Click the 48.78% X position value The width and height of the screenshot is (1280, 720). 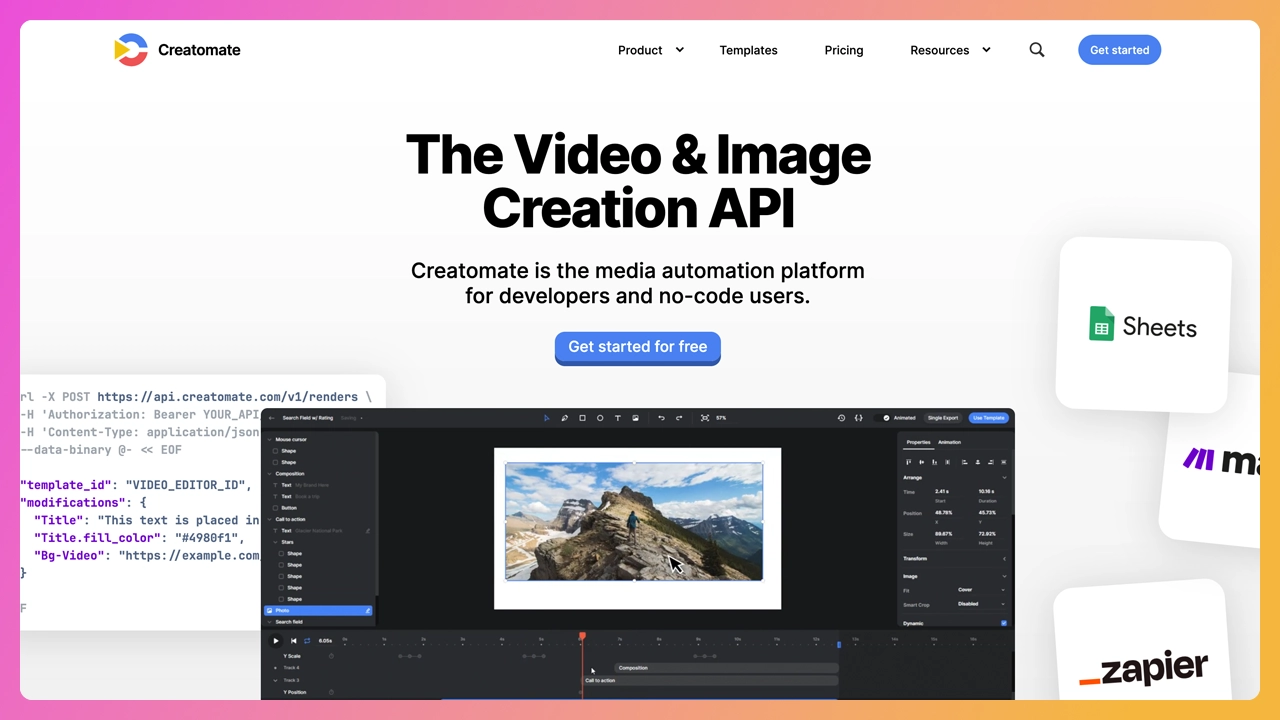tap(944, 513)
